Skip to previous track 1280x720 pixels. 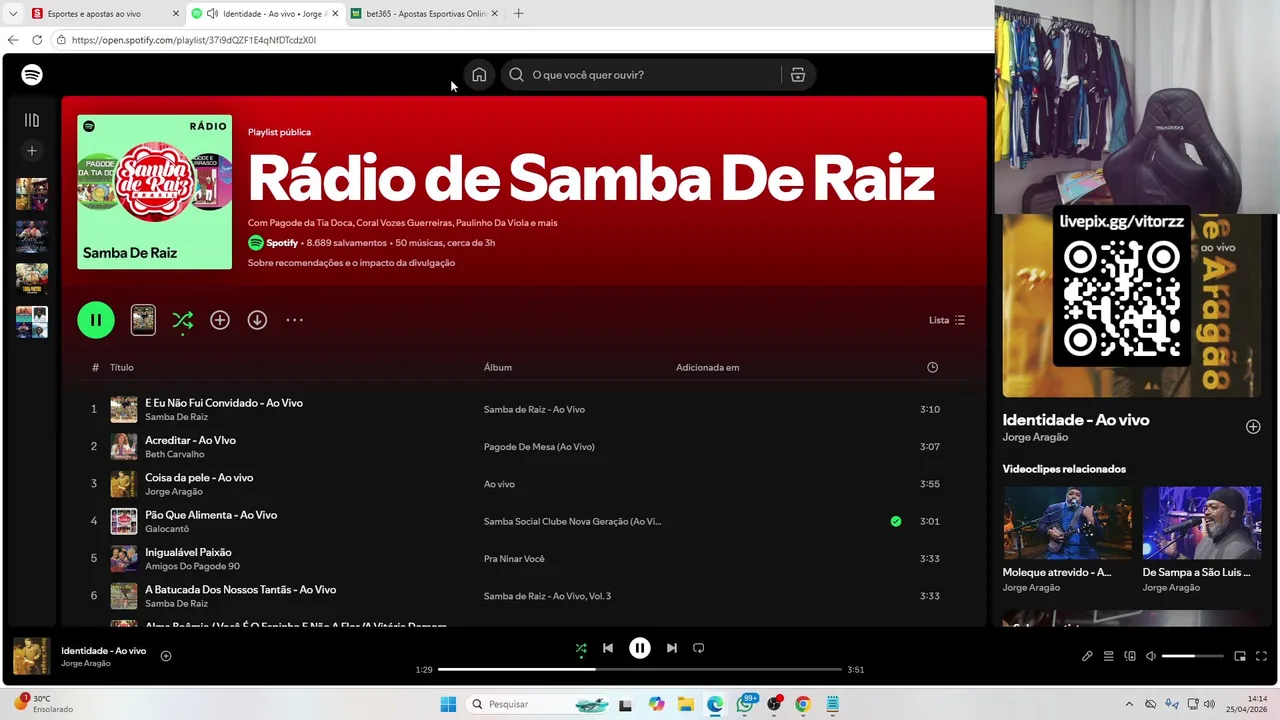click(x=608, y=648)
